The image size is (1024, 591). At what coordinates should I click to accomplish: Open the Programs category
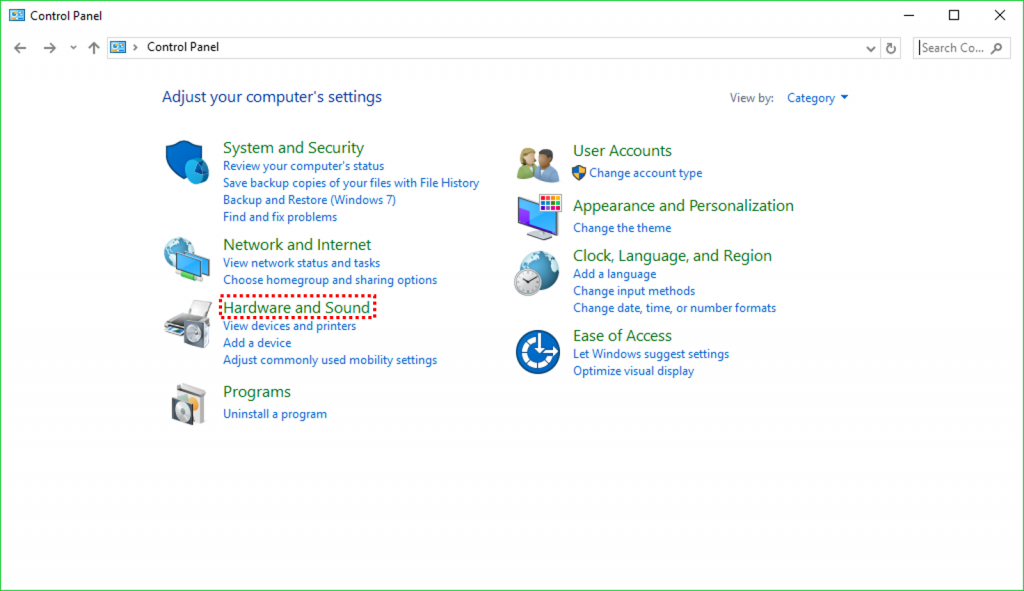pyautogui.click(x=257, y=392)
